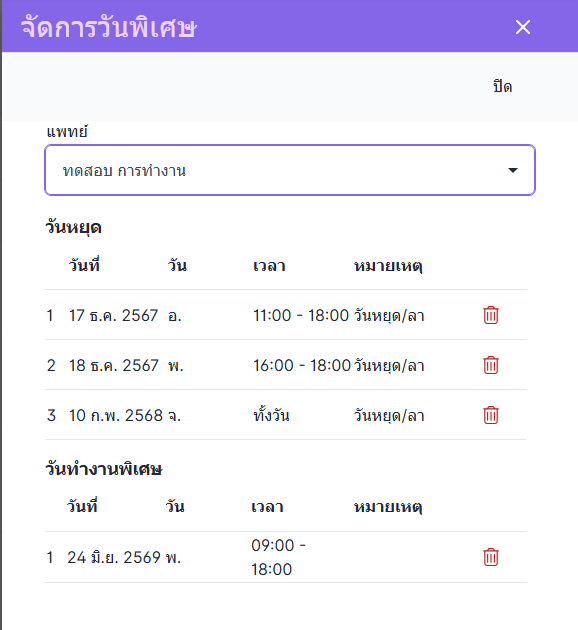This screenshot has height=630, width=578.
Task: Click the ทั้งวัน all-day cell
Action: coord(271,415)
